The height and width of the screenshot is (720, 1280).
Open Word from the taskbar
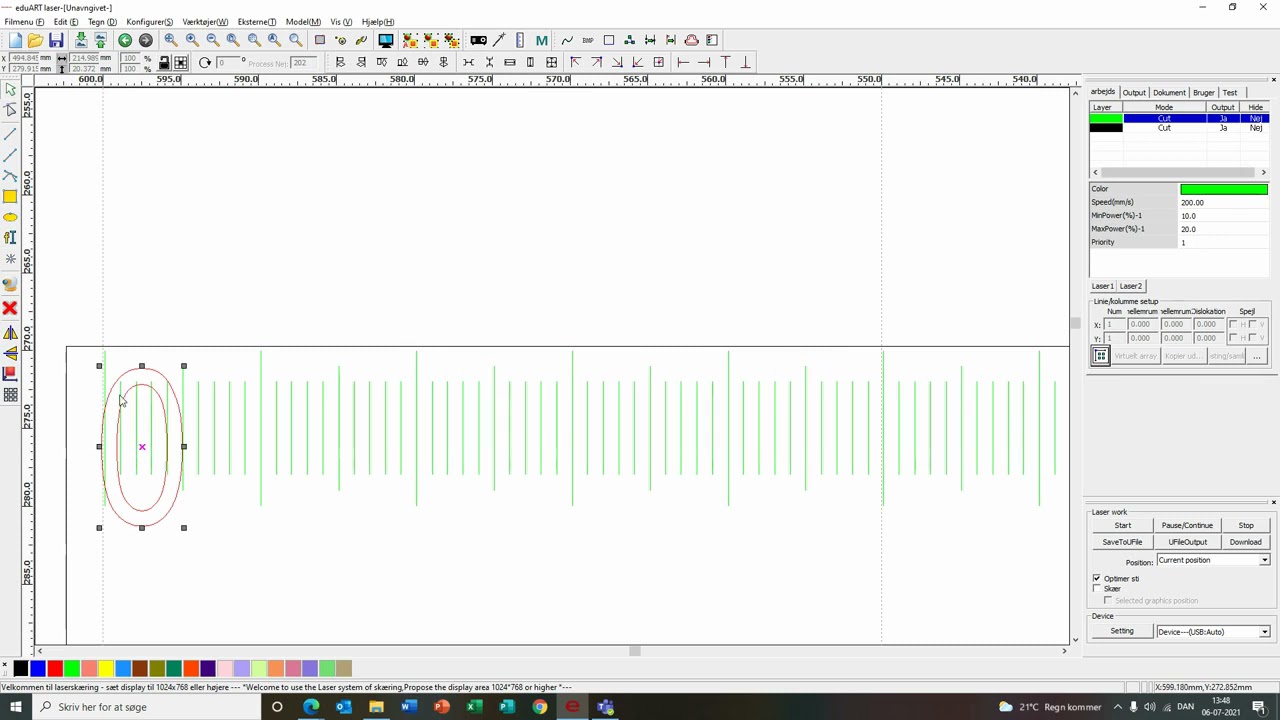coord(408,707)
